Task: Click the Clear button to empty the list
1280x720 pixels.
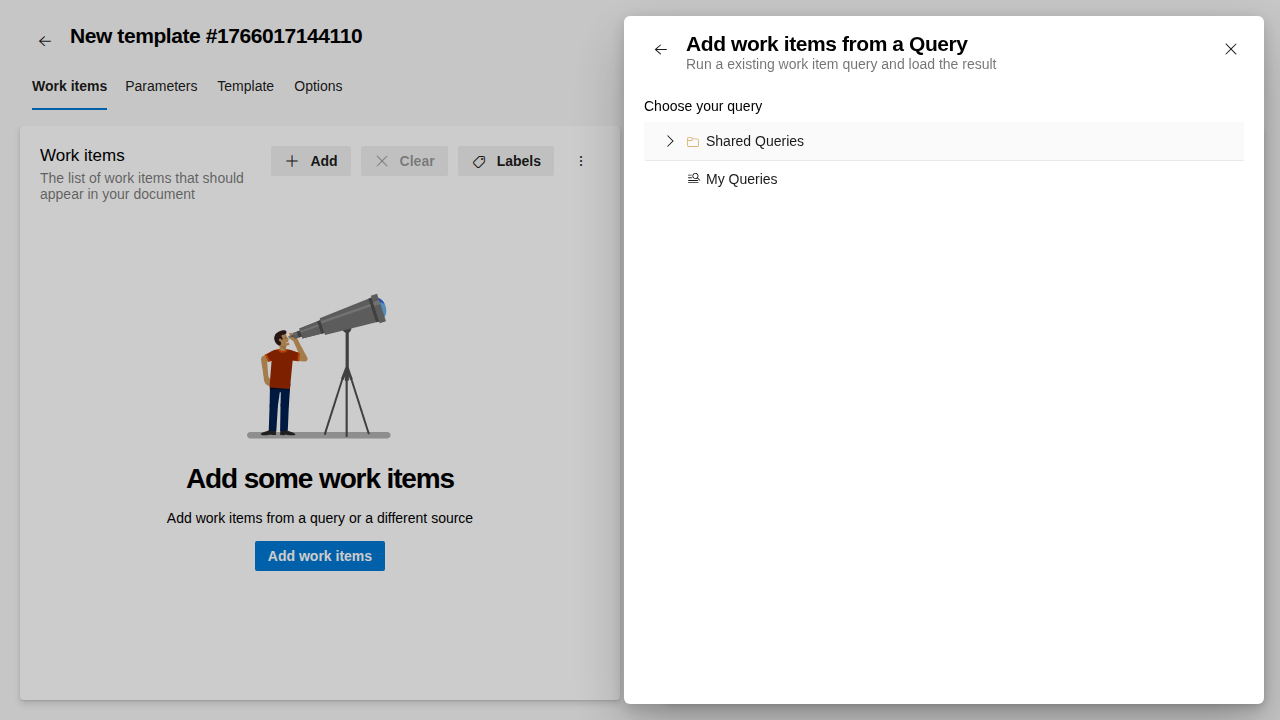Action: tap(404, 161)
